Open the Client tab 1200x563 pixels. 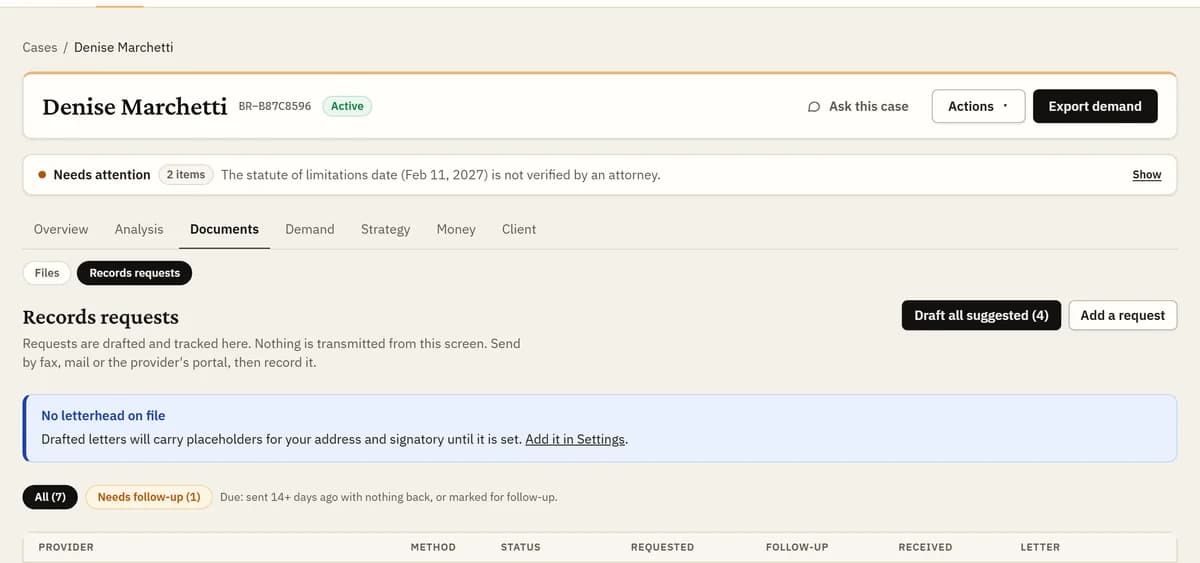pyautogui.click(x=519, y=229)
